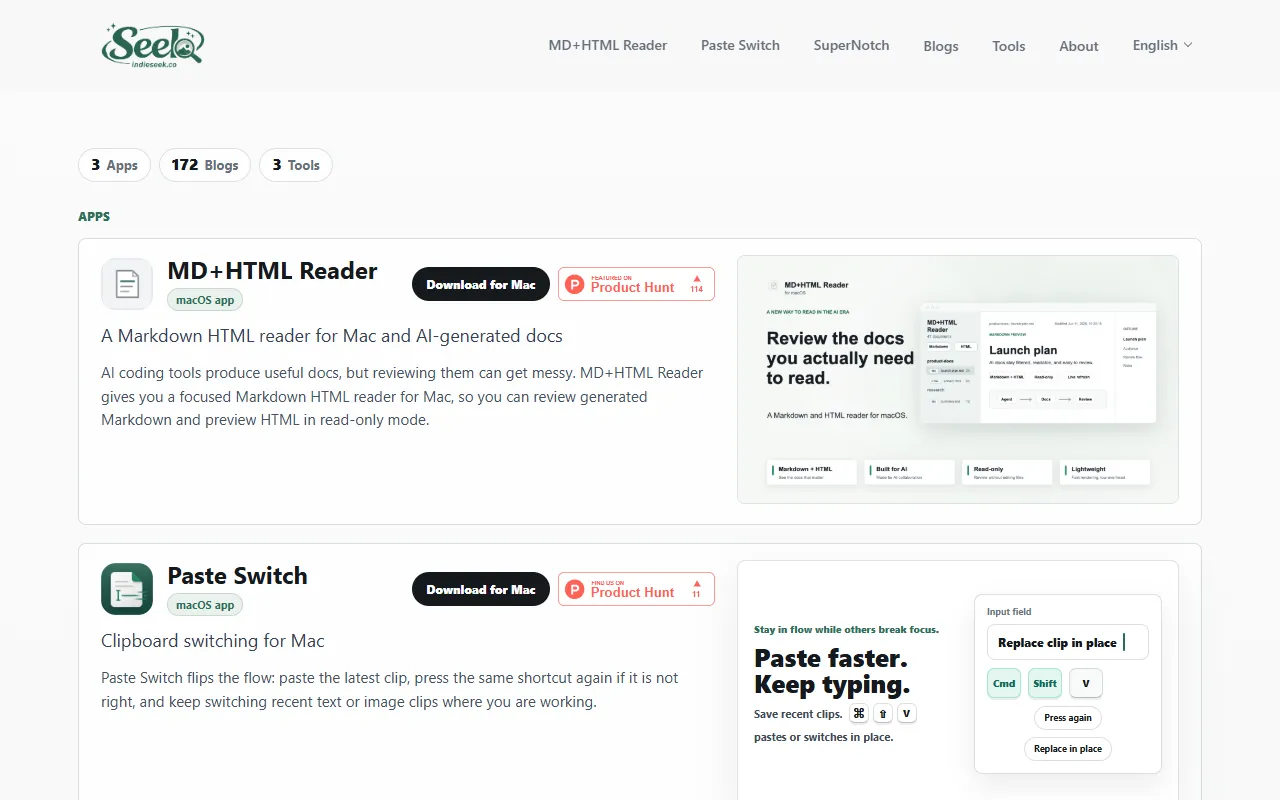Viewport: 1280px width, 800px height.
Task: Select the 3 Apps pill
Action: coord(115,165)
